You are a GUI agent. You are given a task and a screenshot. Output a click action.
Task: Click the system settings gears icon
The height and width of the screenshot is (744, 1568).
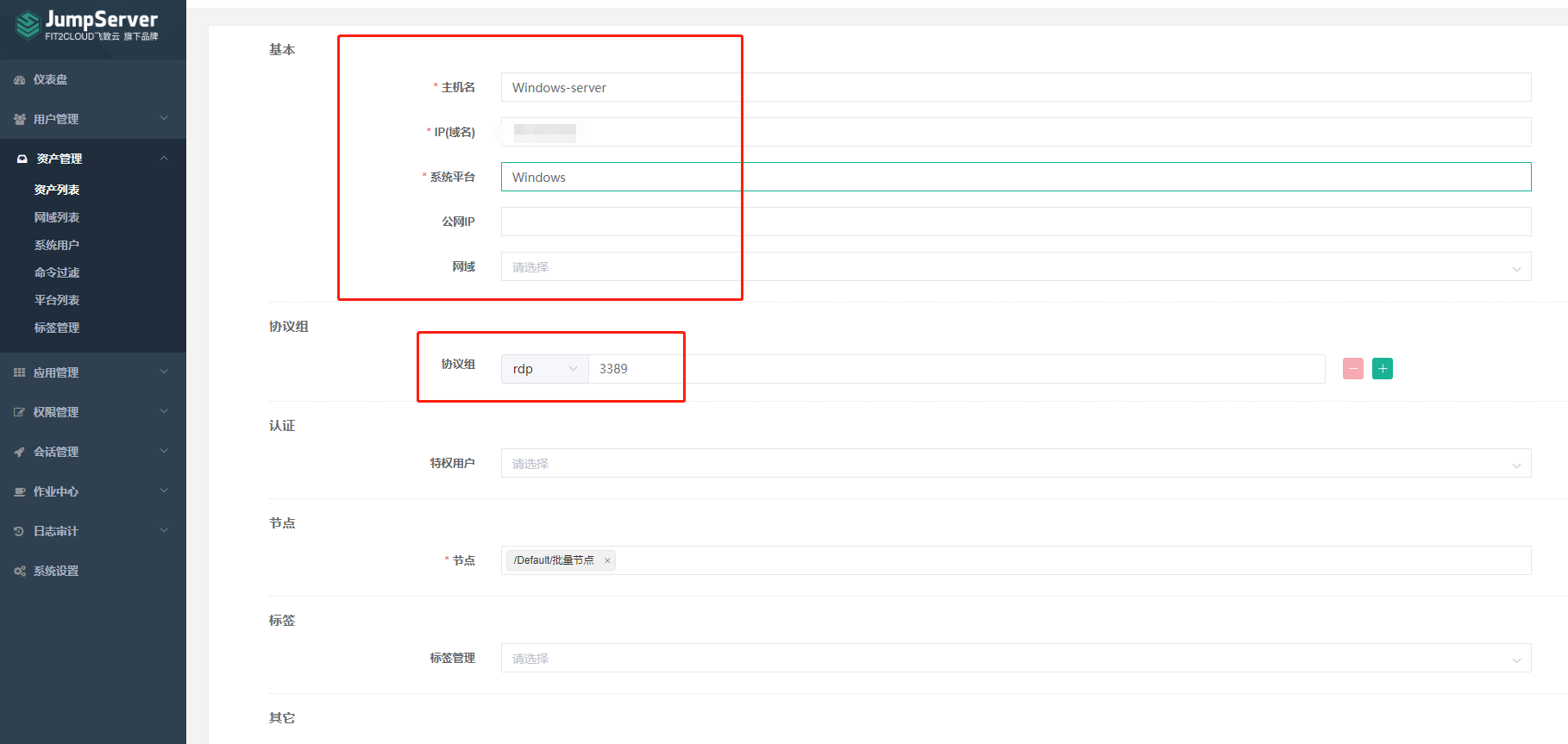(x=20, y=571)
